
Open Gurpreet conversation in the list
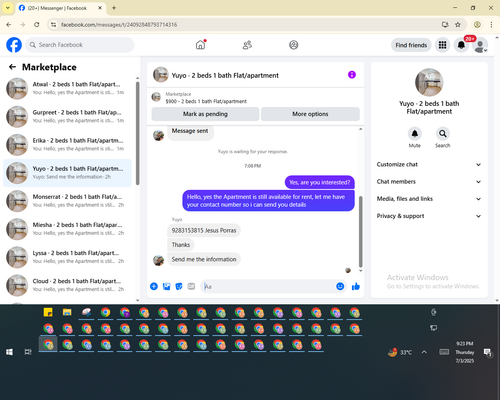(67, 117)
